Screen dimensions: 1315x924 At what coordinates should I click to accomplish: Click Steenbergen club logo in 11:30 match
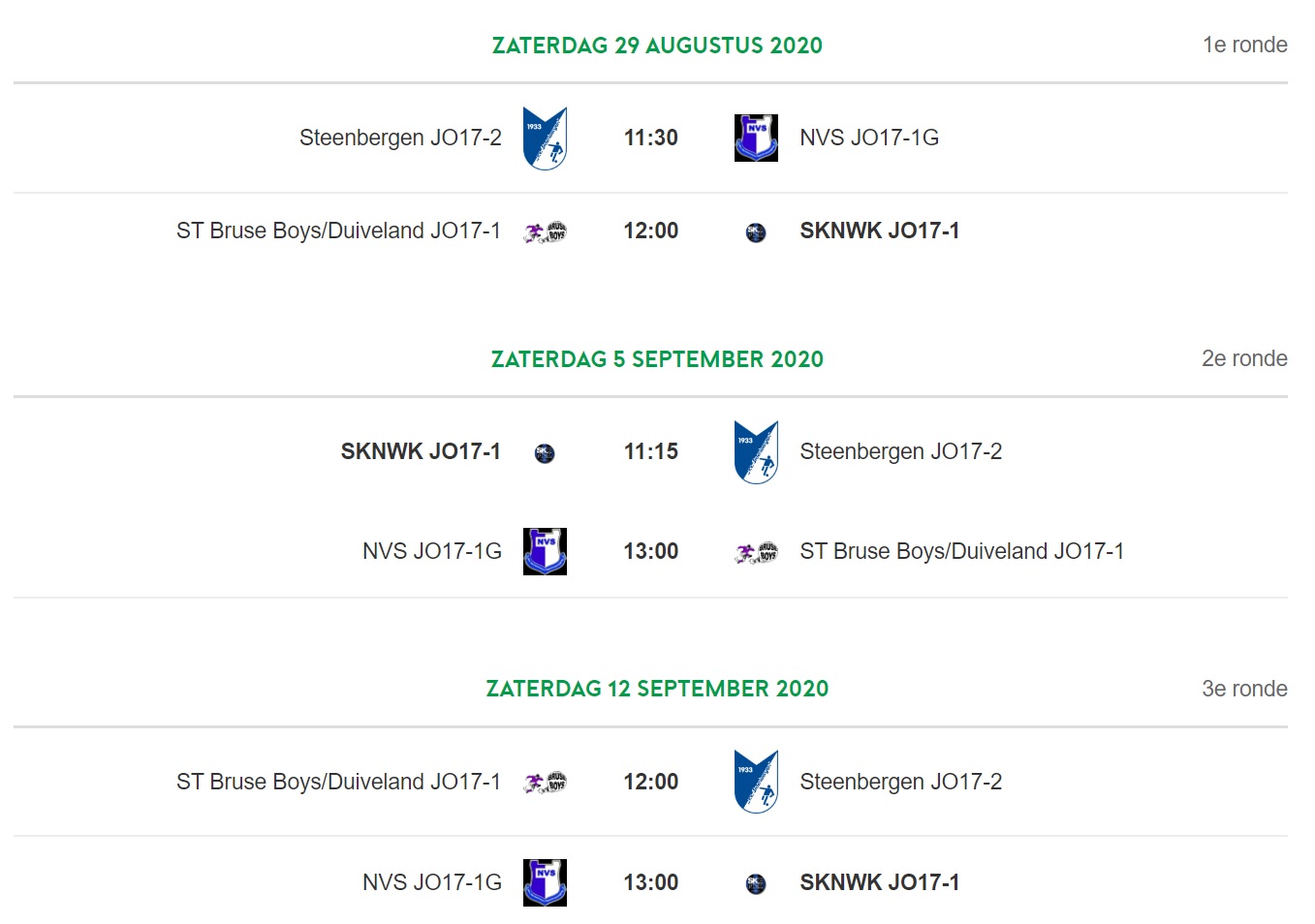(545, 139)
